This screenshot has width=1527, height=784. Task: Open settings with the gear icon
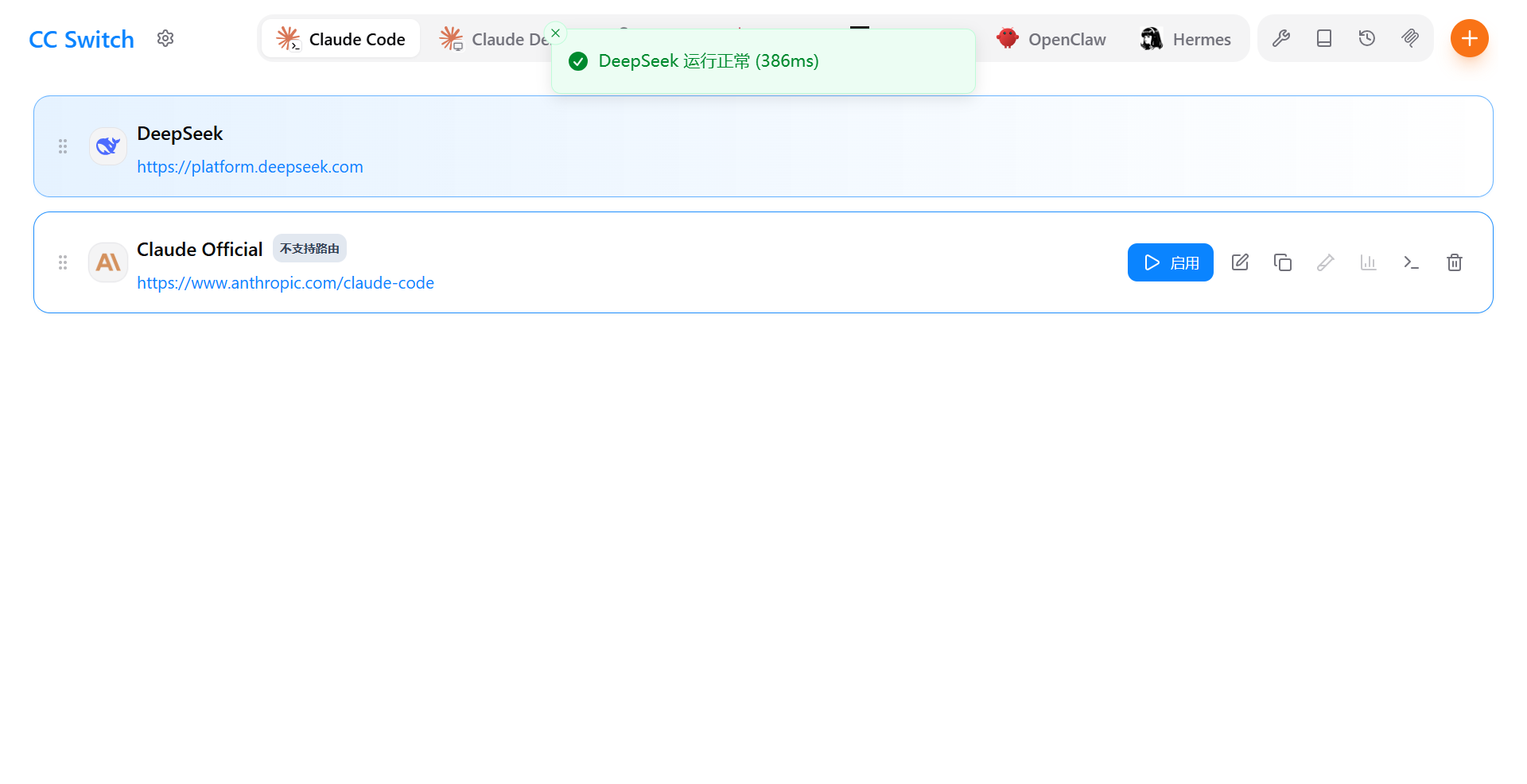165,38
